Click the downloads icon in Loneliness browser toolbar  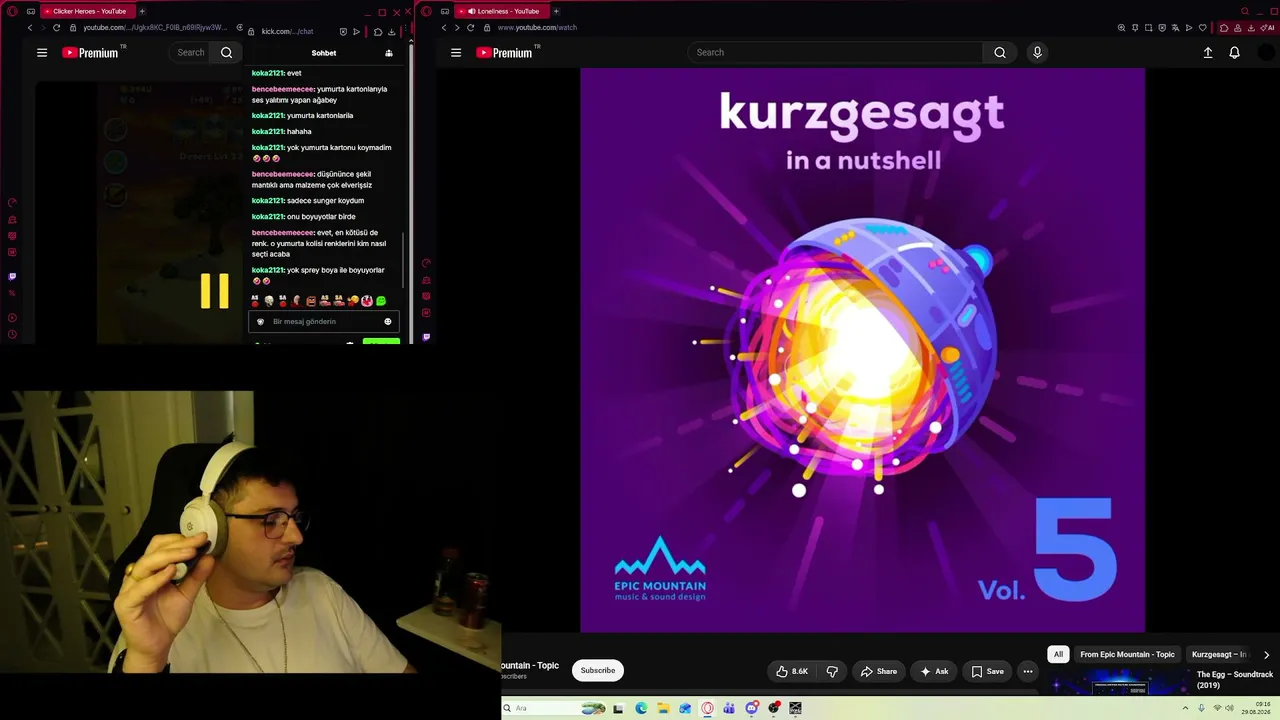coord(1252,27)
